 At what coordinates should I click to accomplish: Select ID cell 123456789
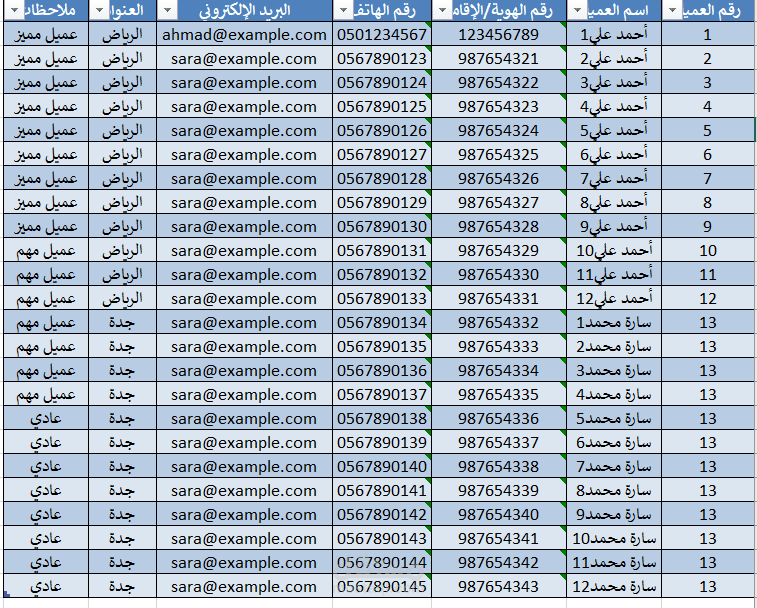499,35
